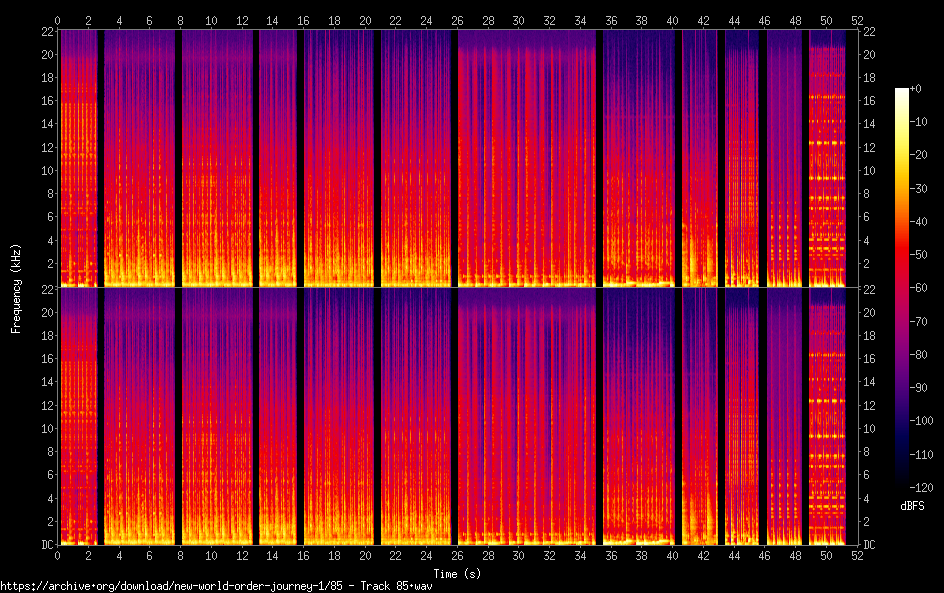Click the upper channel segment between 26 and 35 seconds
The image size is (944, 593).
click(527, 160)
